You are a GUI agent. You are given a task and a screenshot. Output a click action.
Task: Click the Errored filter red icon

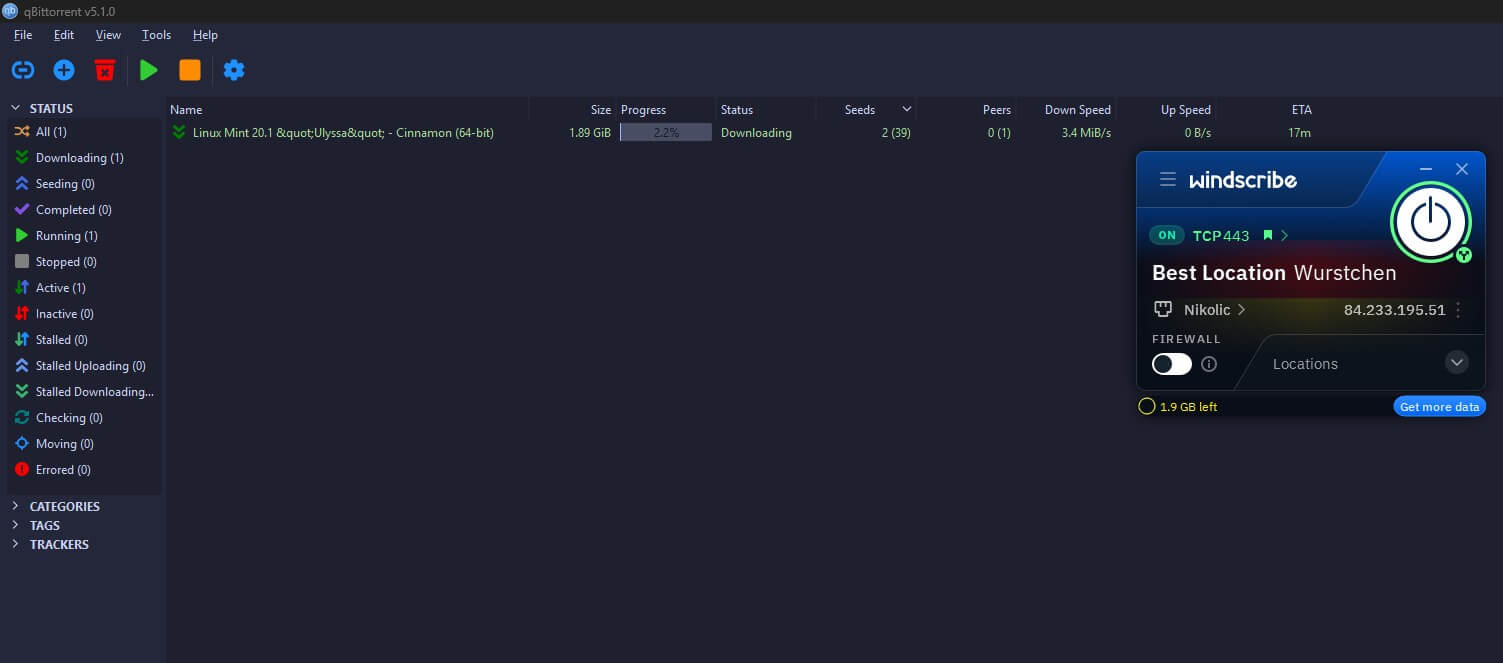pos(22,470)
